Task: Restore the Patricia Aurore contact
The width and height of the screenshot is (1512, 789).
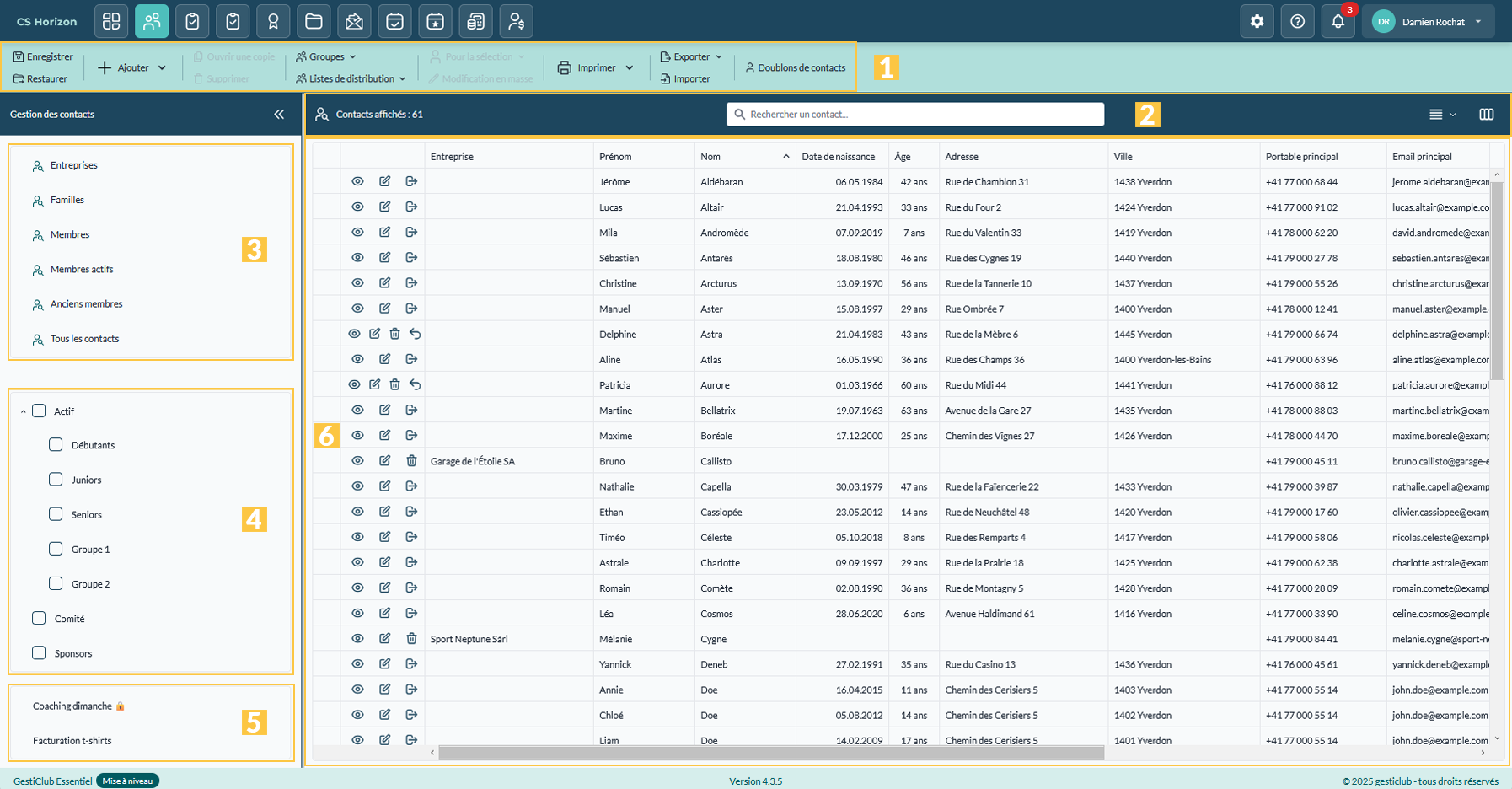Action: (415, 384)
